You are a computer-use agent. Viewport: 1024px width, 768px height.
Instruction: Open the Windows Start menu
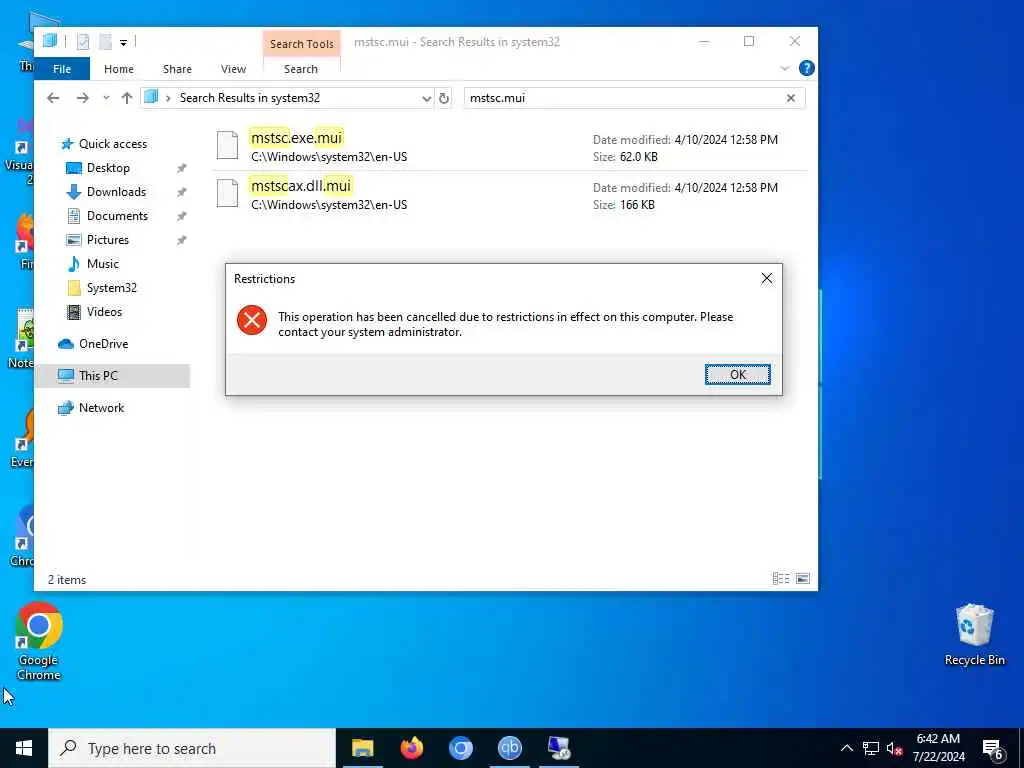pos(24,748)
